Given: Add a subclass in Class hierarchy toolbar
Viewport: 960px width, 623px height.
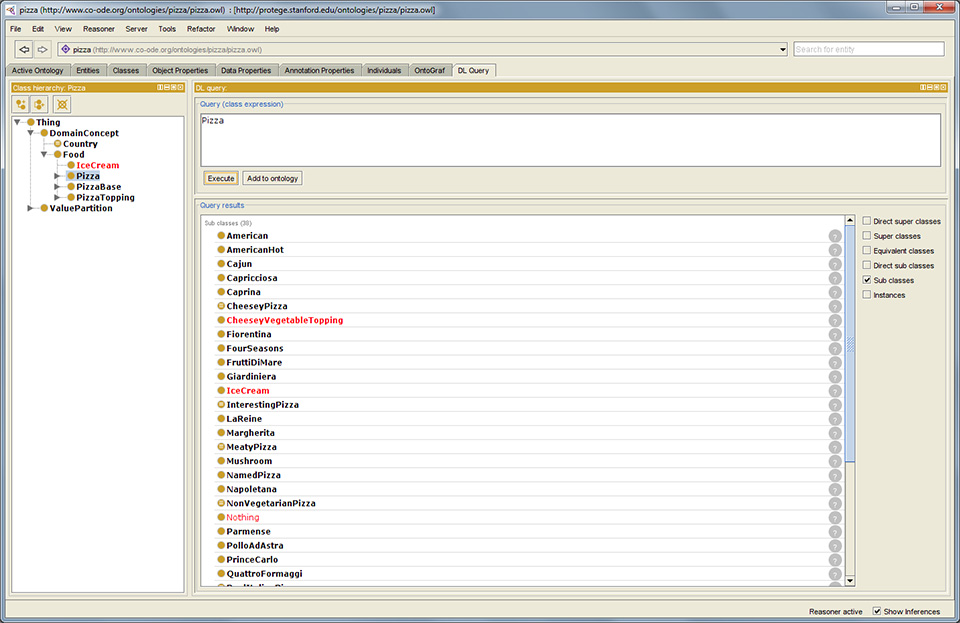Looking at the screenshot, I should (21, 105).
